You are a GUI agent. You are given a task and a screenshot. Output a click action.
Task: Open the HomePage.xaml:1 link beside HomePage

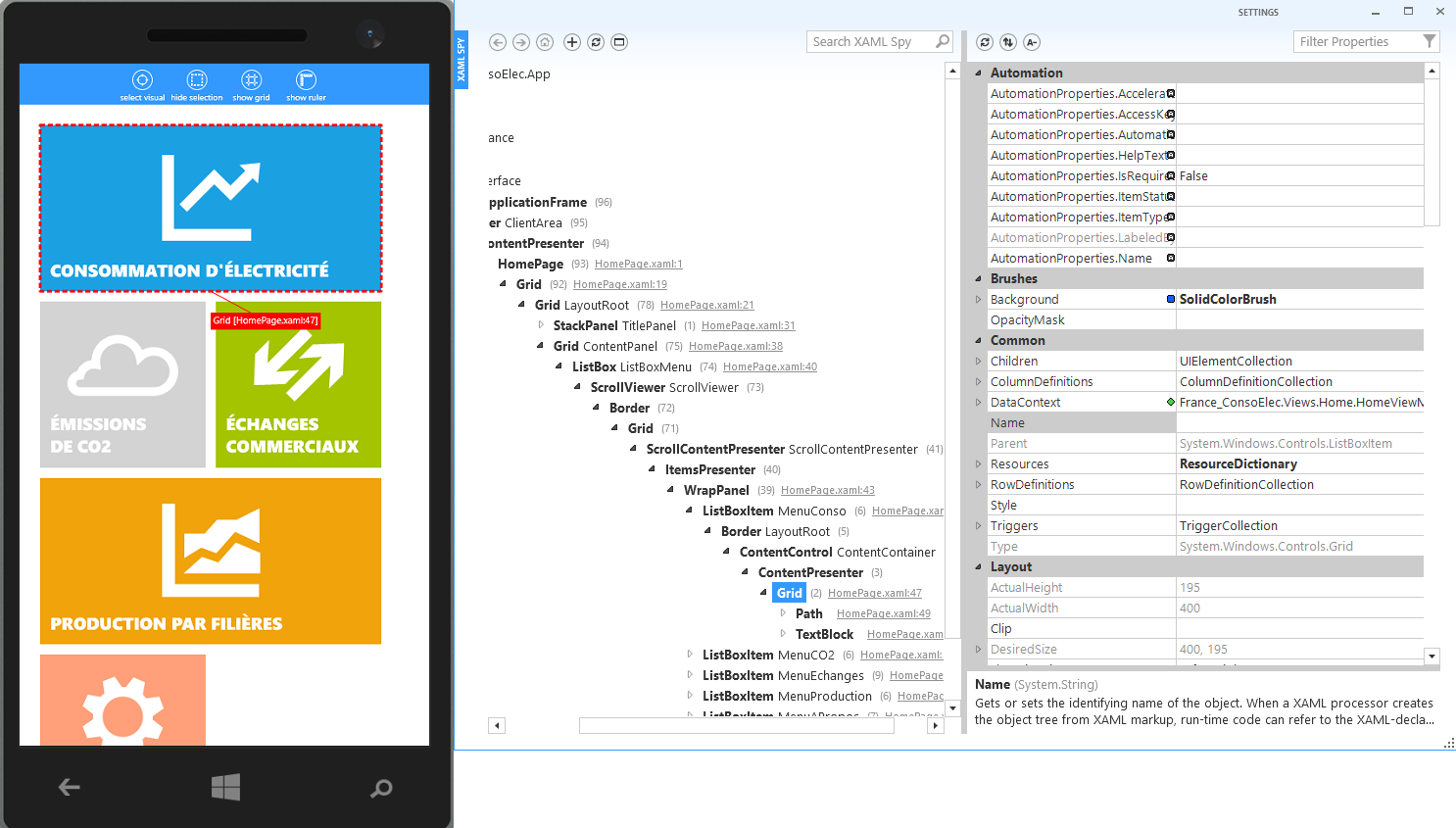click(x=638, y=264)
